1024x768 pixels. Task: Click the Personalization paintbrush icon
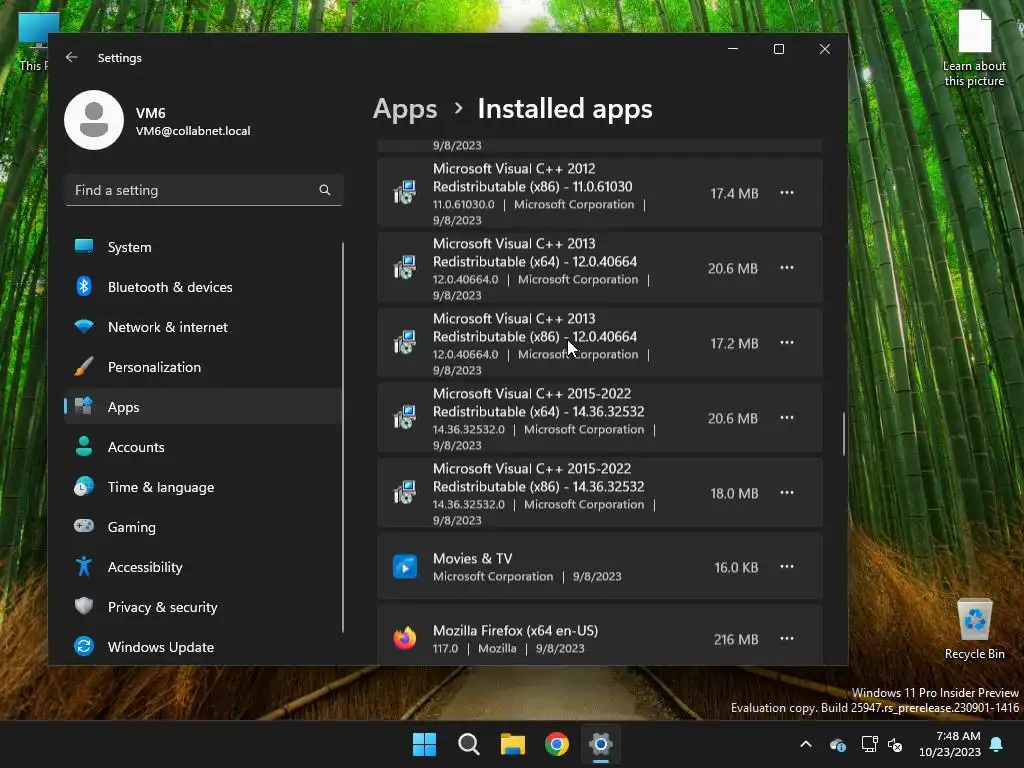tap(84, 366)
